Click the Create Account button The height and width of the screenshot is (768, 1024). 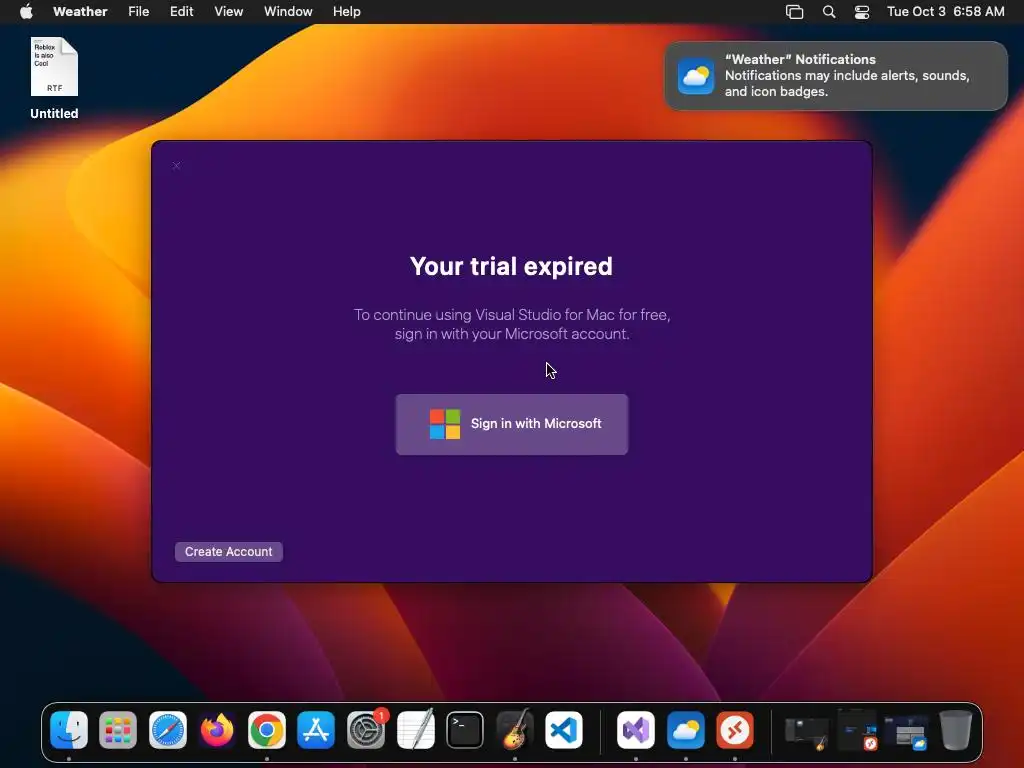click(x=229, y=552)
